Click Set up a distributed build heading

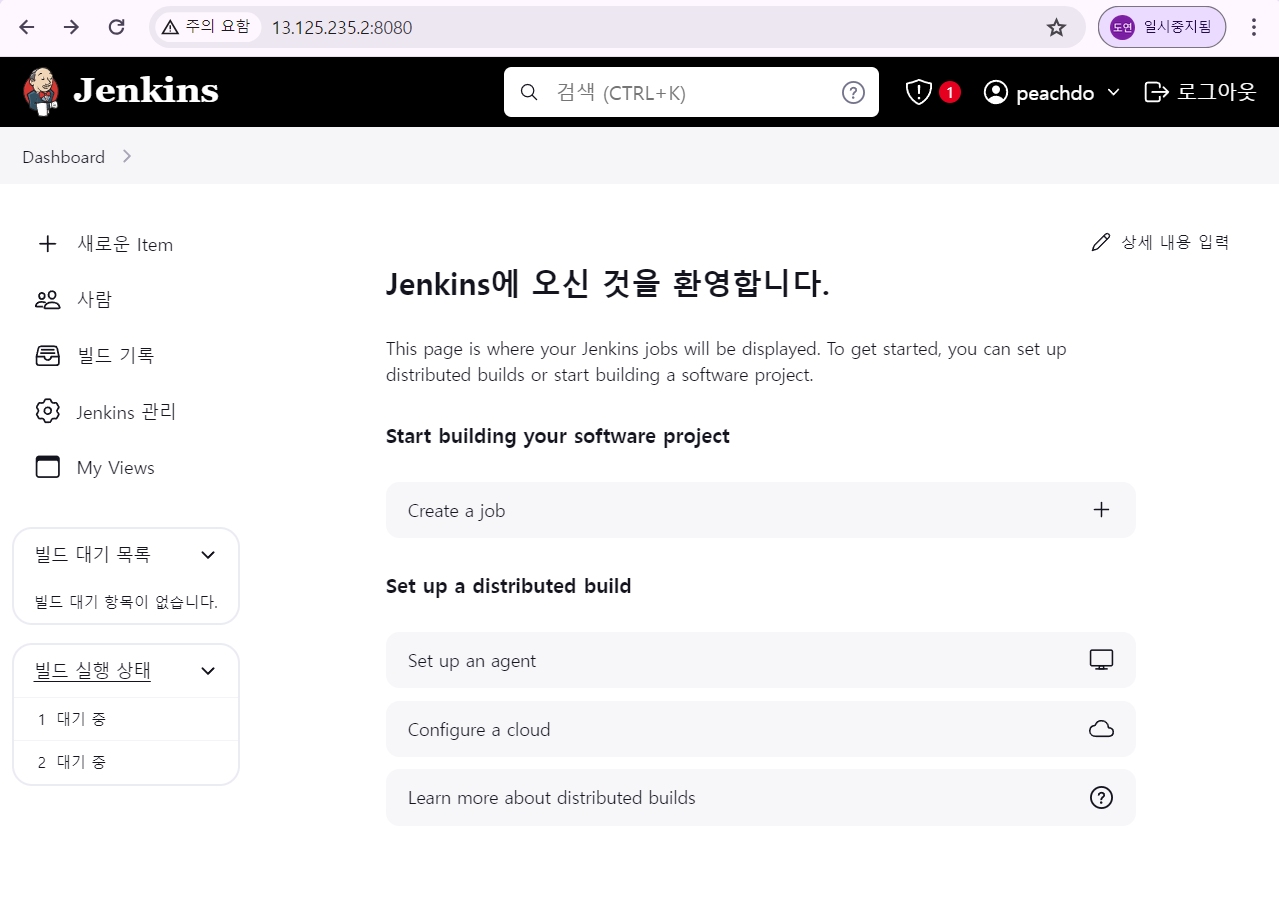[509, 586]
